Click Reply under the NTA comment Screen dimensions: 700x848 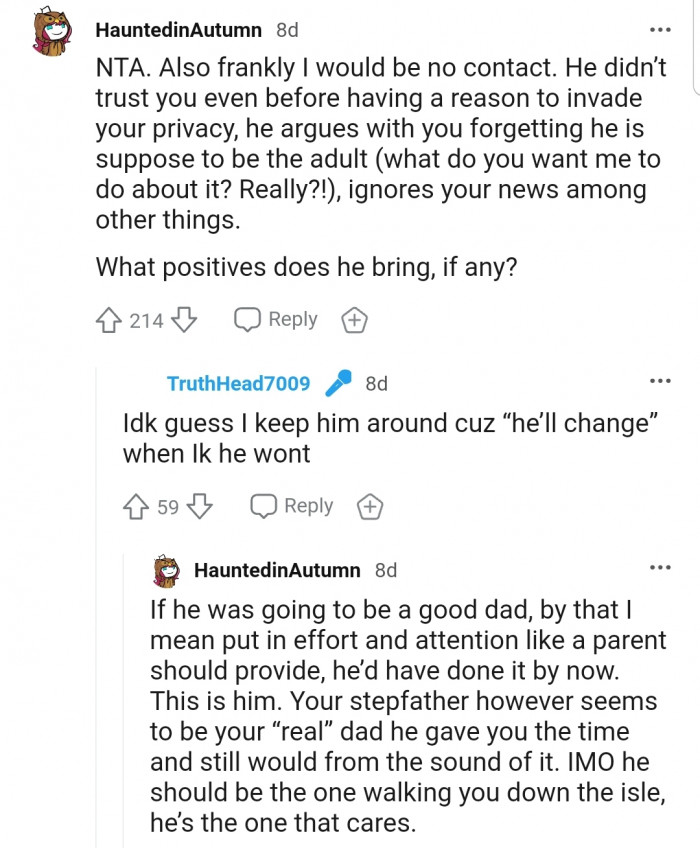point(276,320)
